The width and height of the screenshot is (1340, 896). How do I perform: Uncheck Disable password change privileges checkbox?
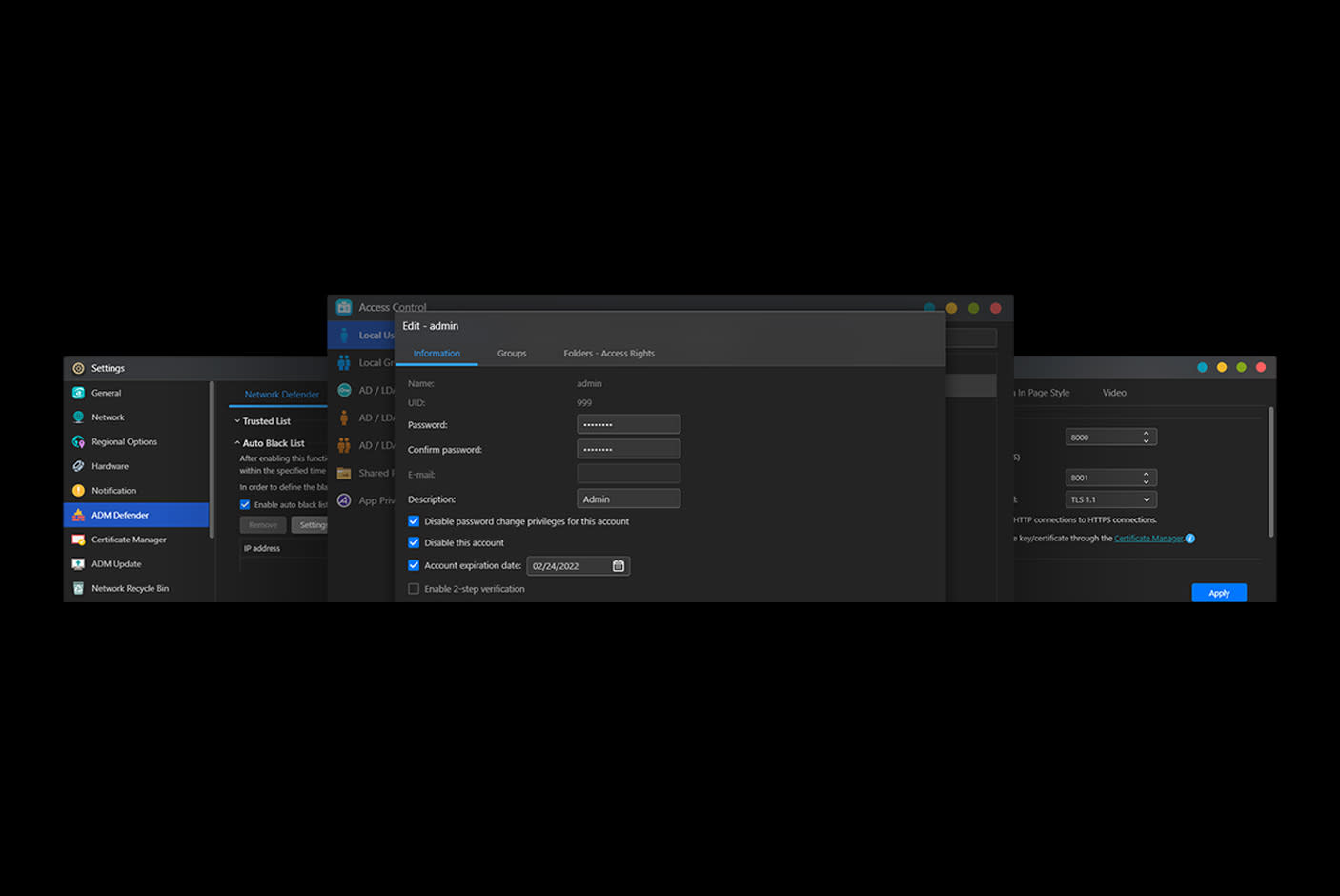(x=414, y=521)
